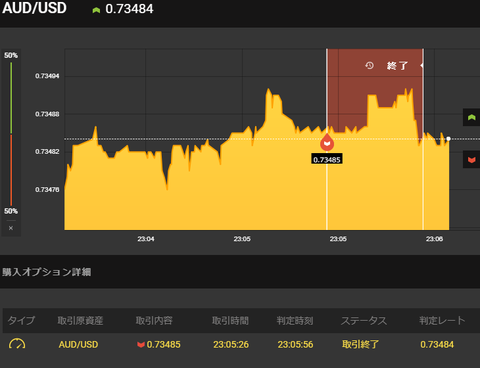Click the 0.73494 axis label
The height and width of the screenshot is (368, 480).
[x=47, y=76]
